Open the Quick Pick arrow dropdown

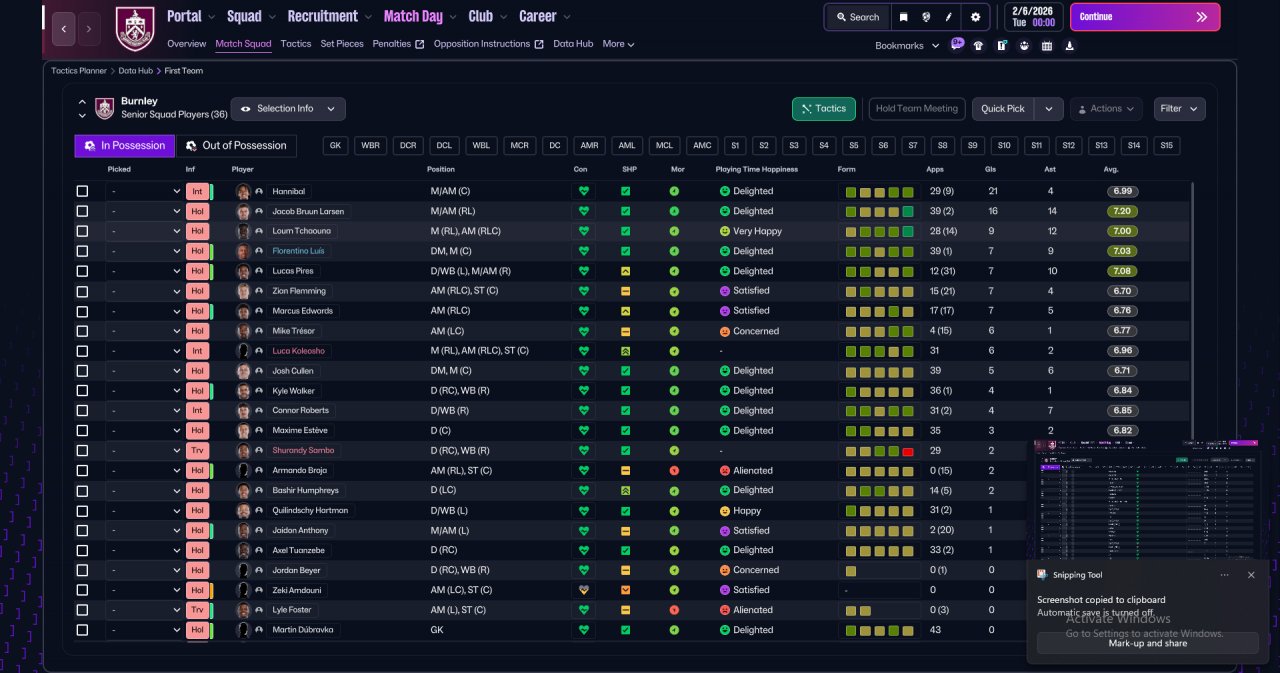point(1048,108)
